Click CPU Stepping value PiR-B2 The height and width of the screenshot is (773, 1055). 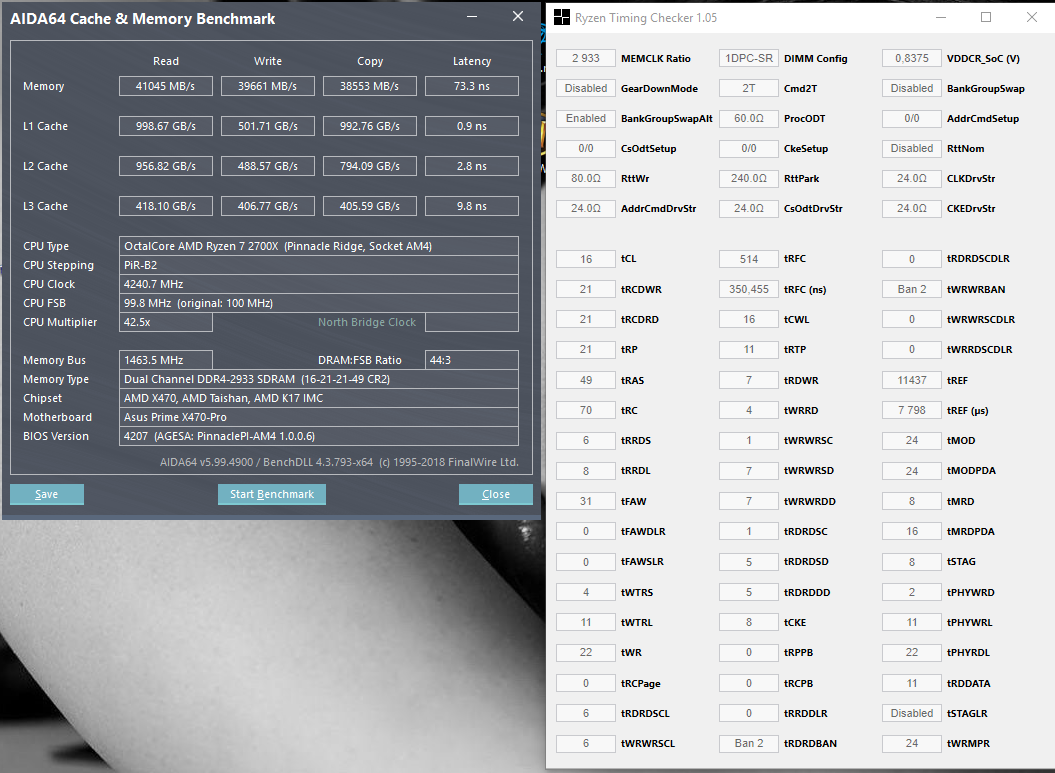tap(319, 265)
